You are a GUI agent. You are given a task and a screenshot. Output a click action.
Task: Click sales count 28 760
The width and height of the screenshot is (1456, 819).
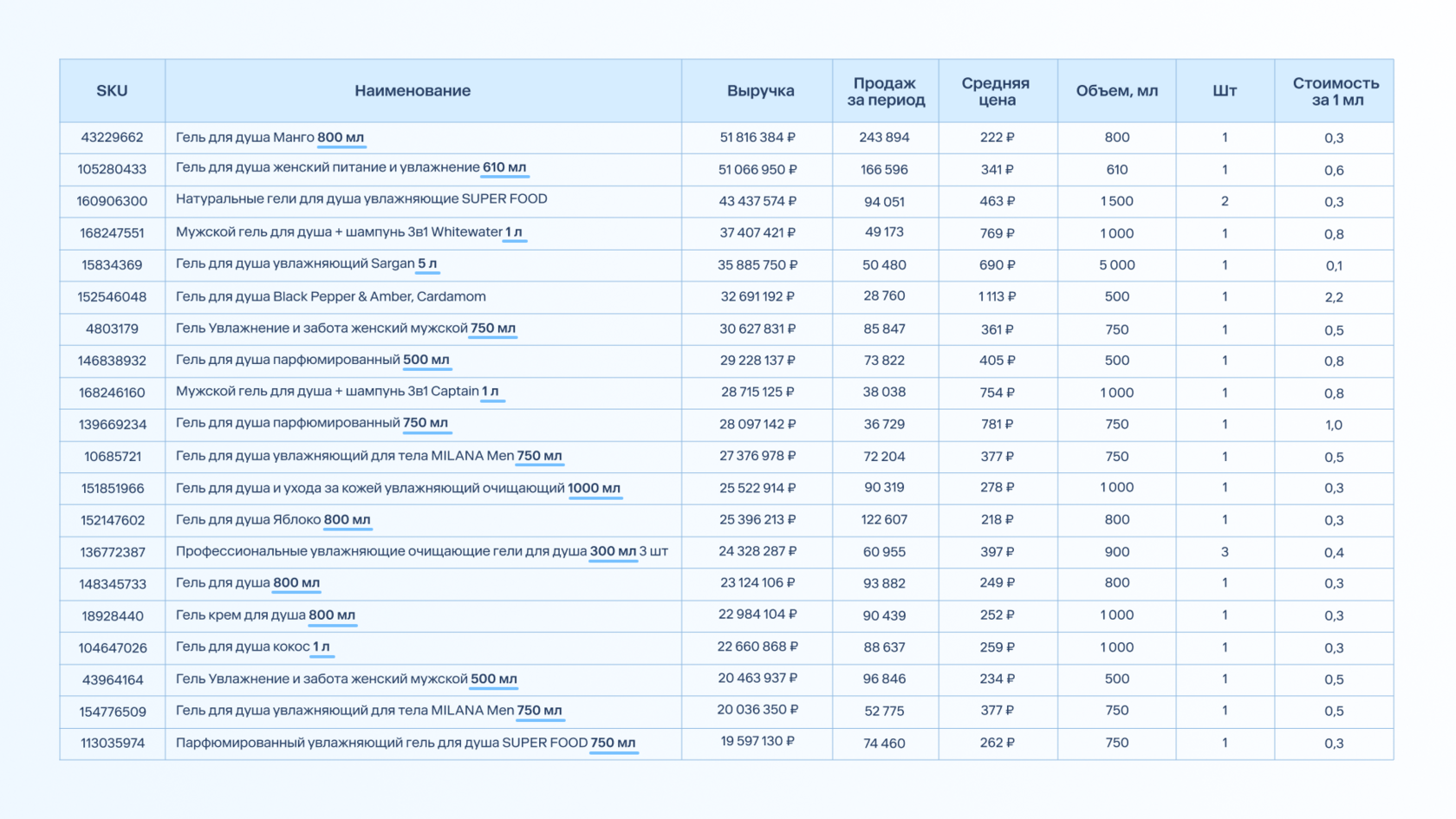tap(884, 296)
